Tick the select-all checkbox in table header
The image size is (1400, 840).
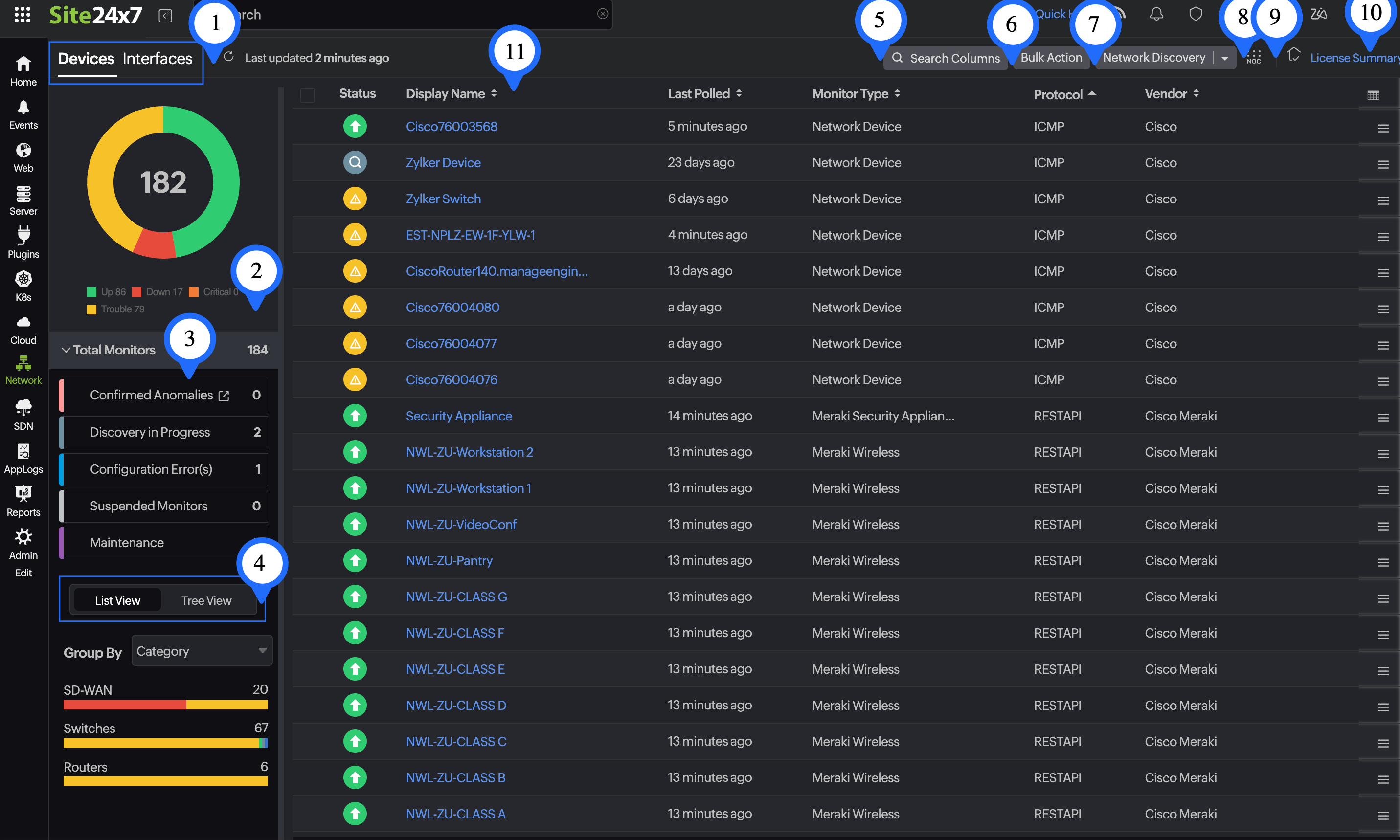click(x=307, y=95)
